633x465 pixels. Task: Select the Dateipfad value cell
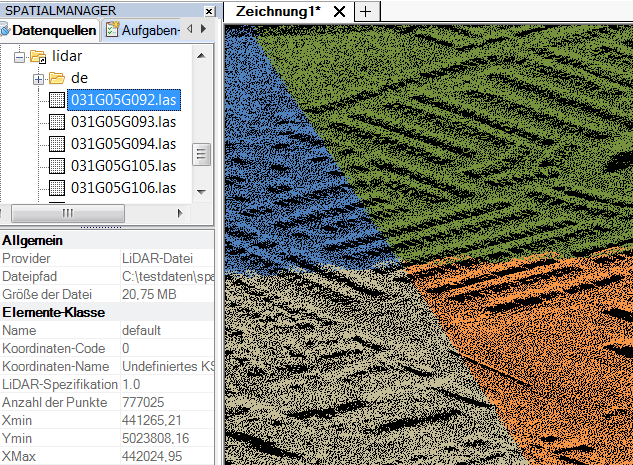167,276
